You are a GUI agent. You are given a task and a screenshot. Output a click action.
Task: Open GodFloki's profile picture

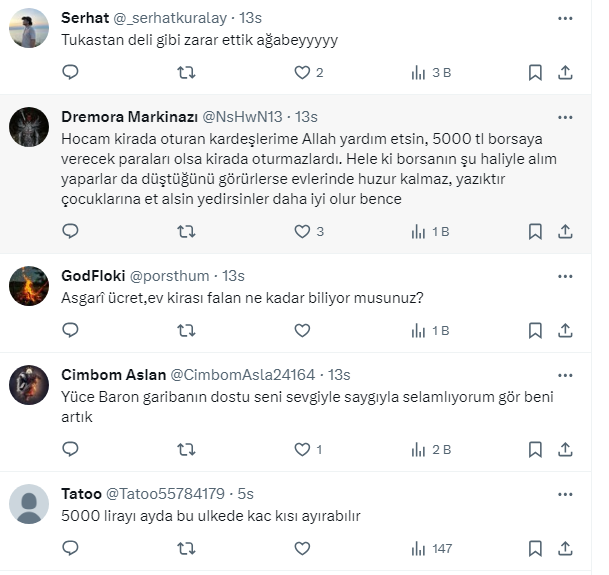[29, 286]
